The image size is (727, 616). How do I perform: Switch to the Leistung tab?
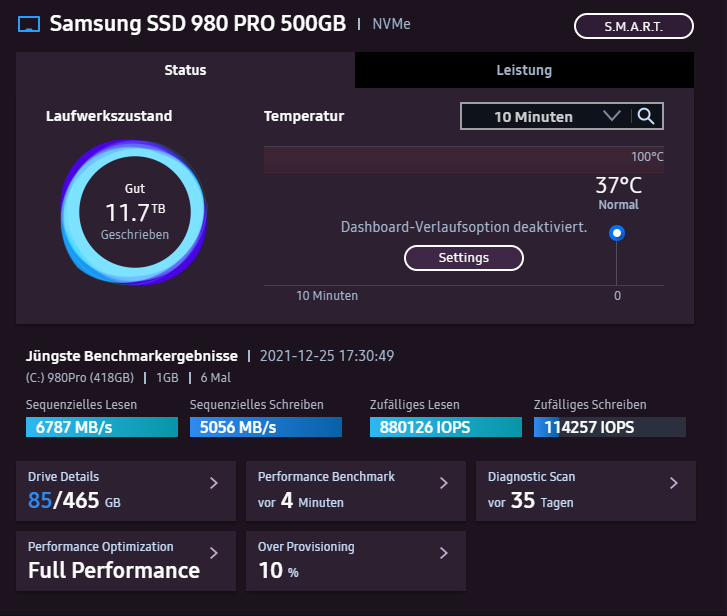(524, 70)
